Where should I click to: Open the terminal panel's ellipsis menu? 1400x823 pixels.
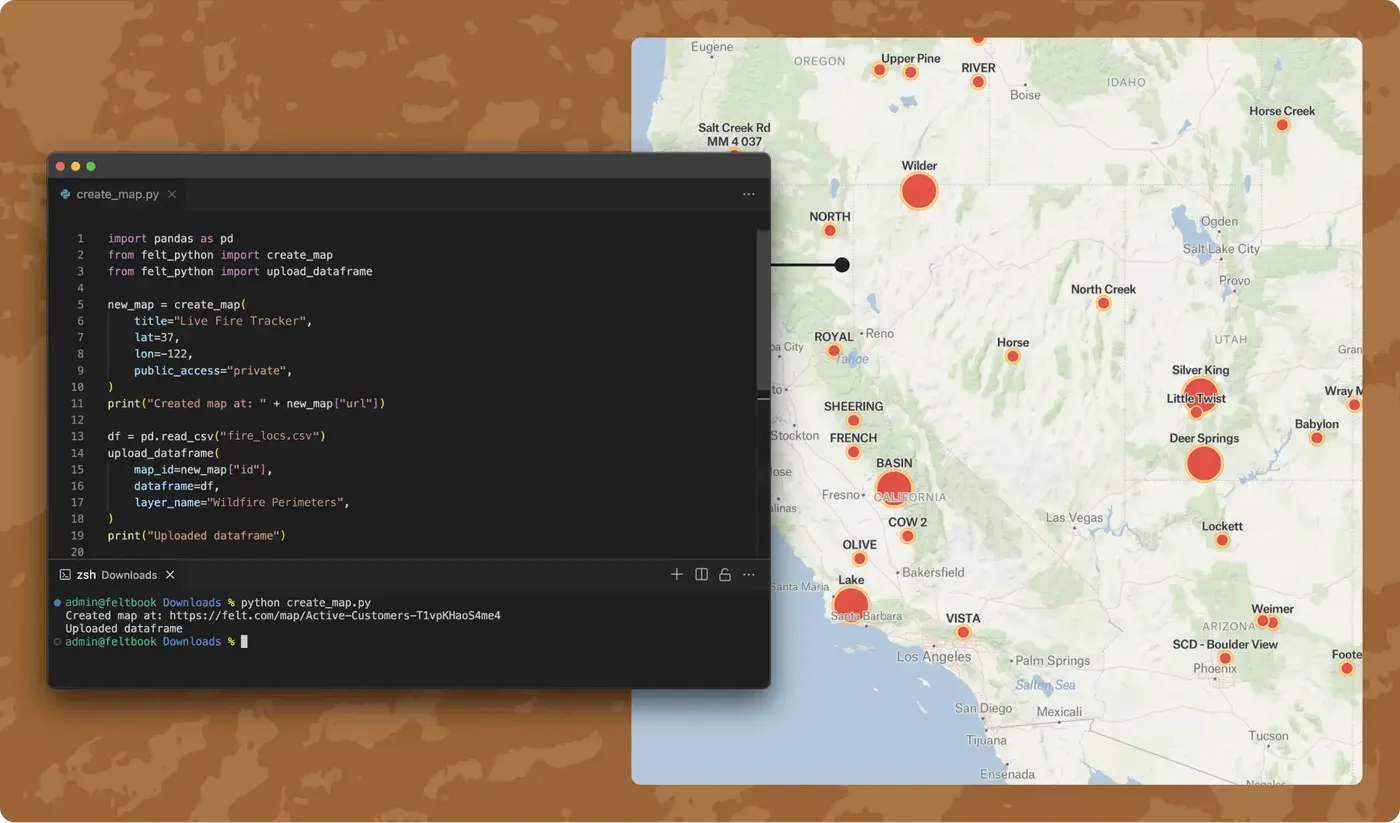[748, 574]
